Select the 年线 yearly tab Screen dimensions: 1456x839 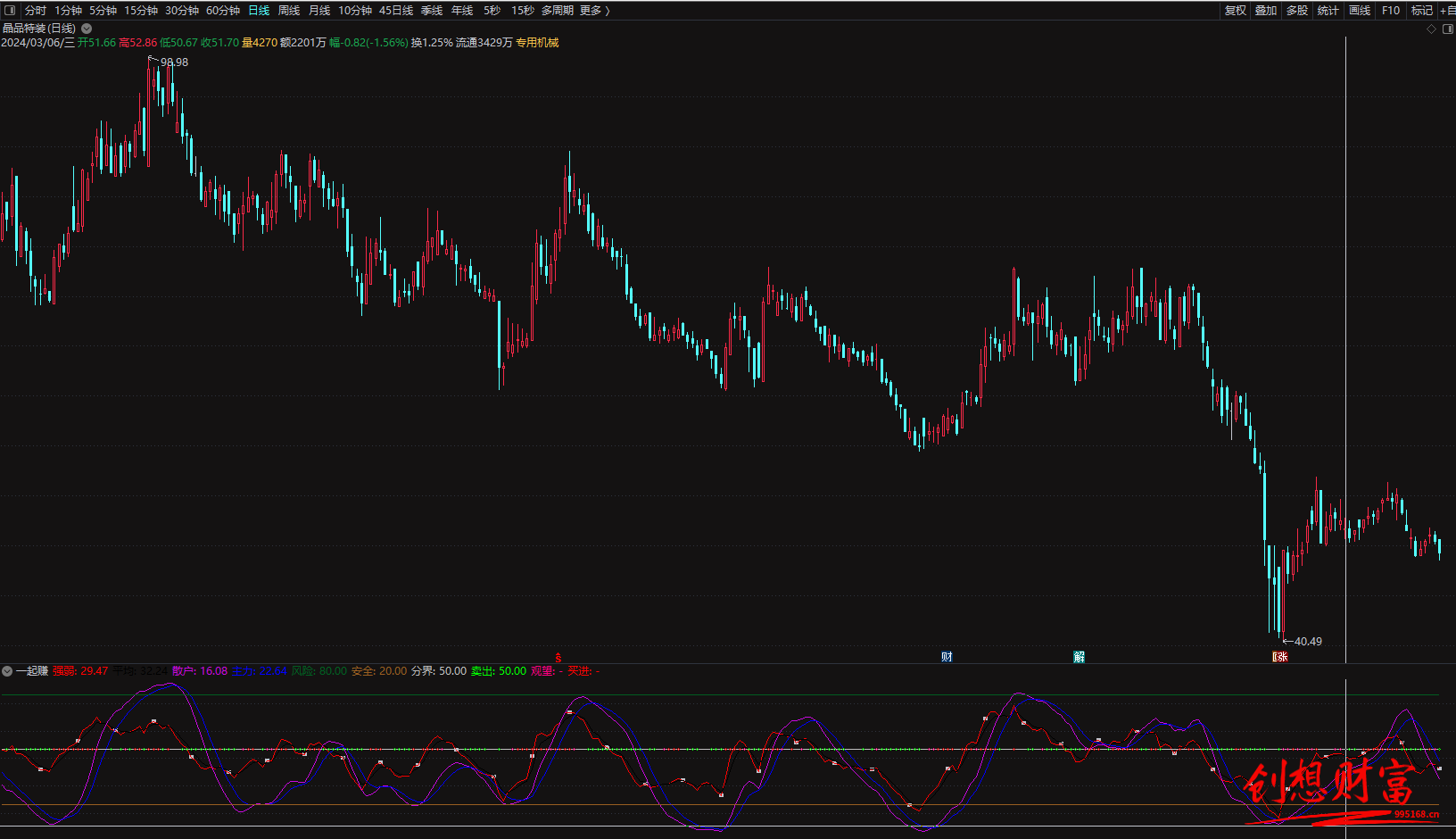[x=462, y=11]
